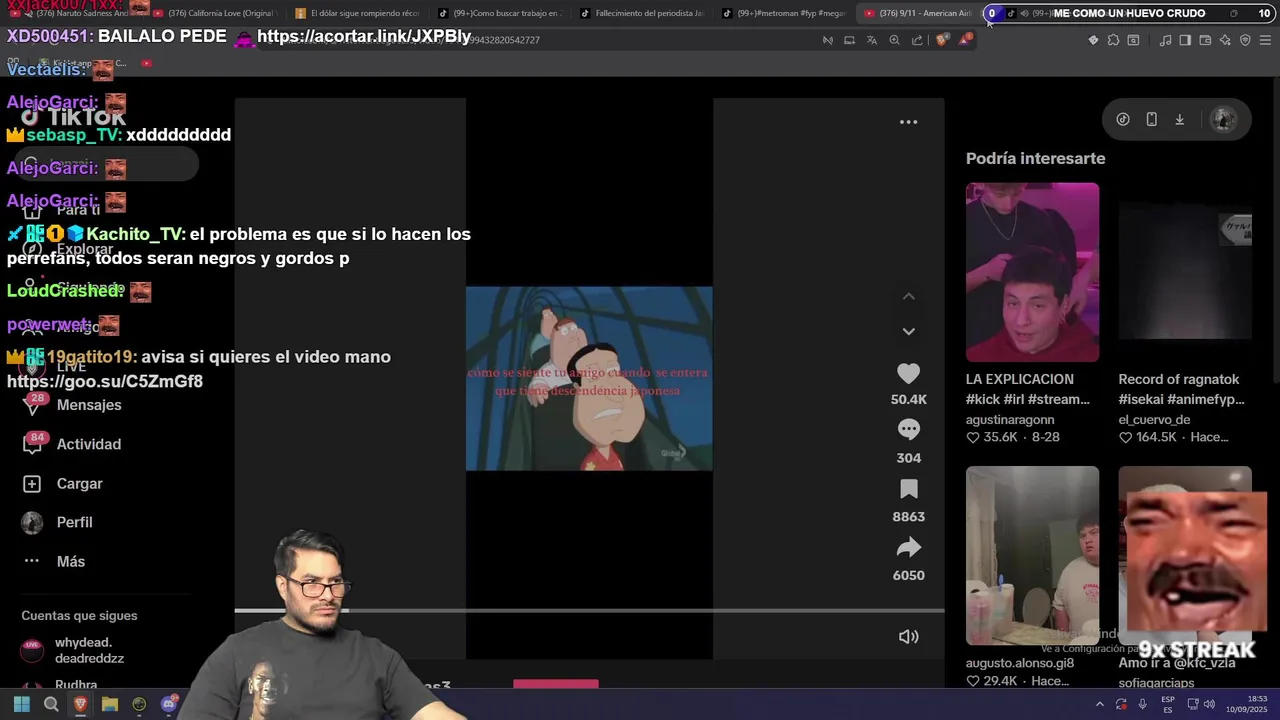Viewport: 1280px width, 720px height.
Task: Share the video using the arrow icon
Action: tap(908, 547)
